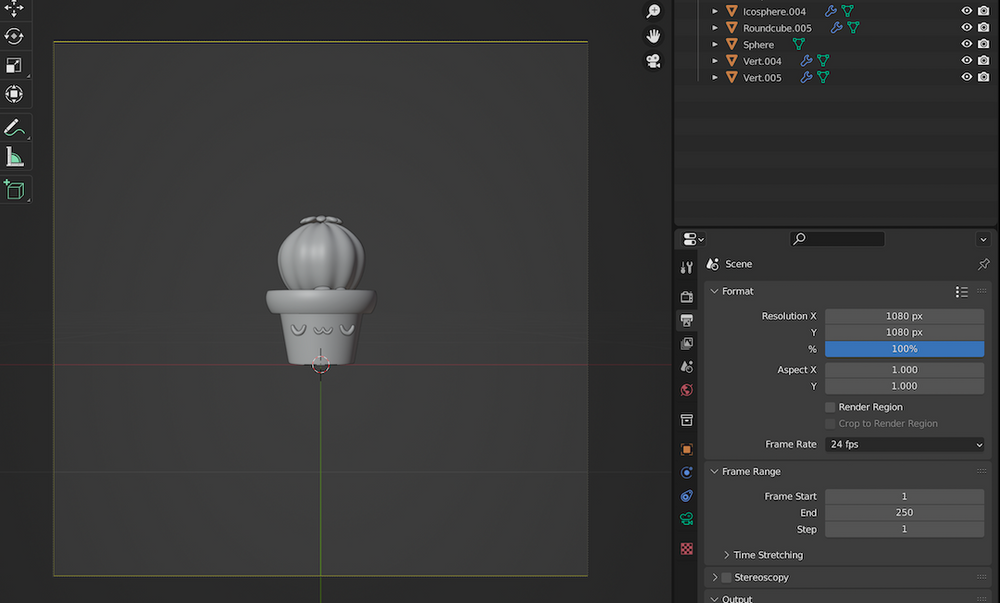
Task: Enable the Render Region checkbox
Action: [x=830, y=407]
